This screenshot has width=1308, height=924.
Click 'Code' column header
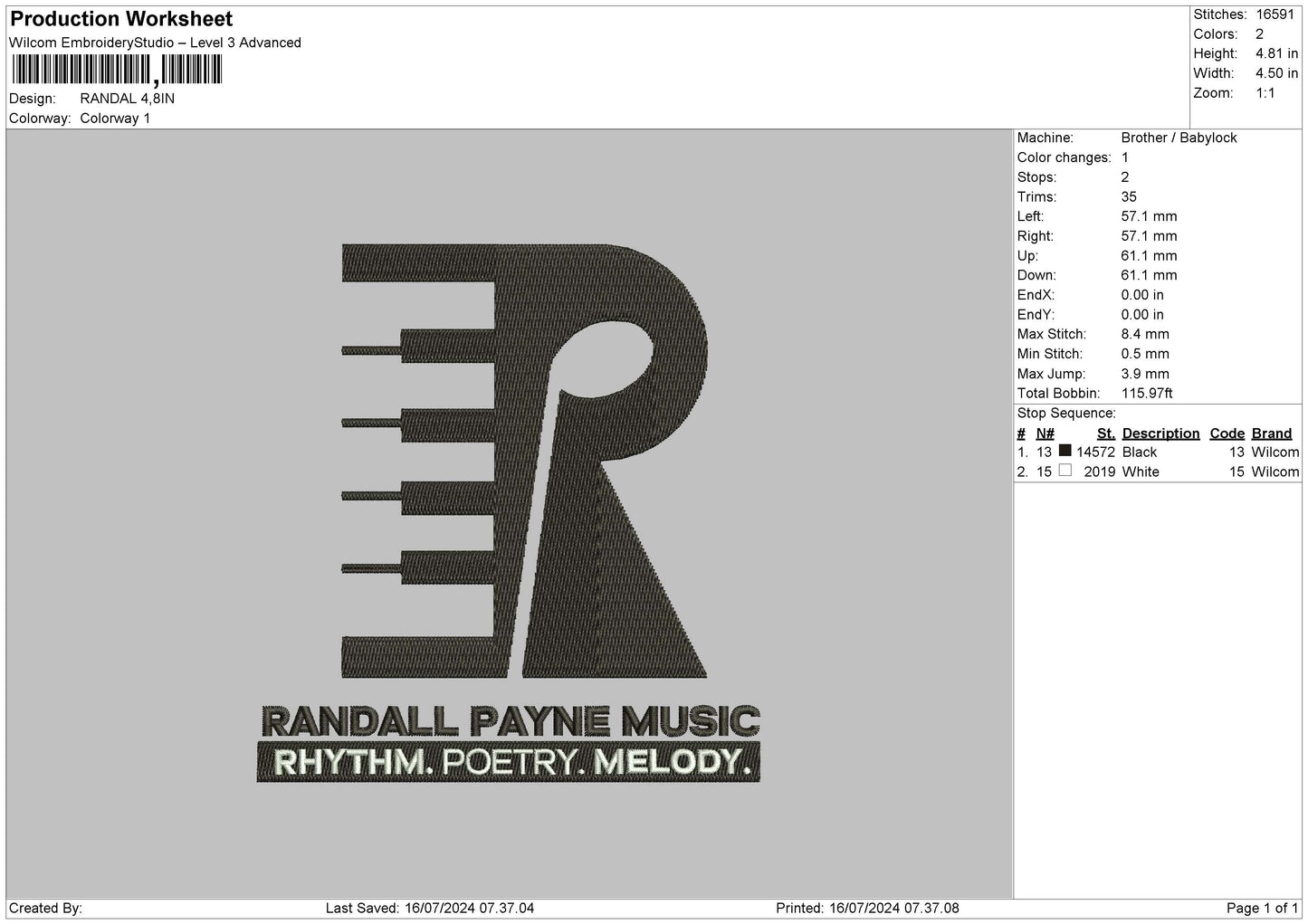(x=1227, y=433)
